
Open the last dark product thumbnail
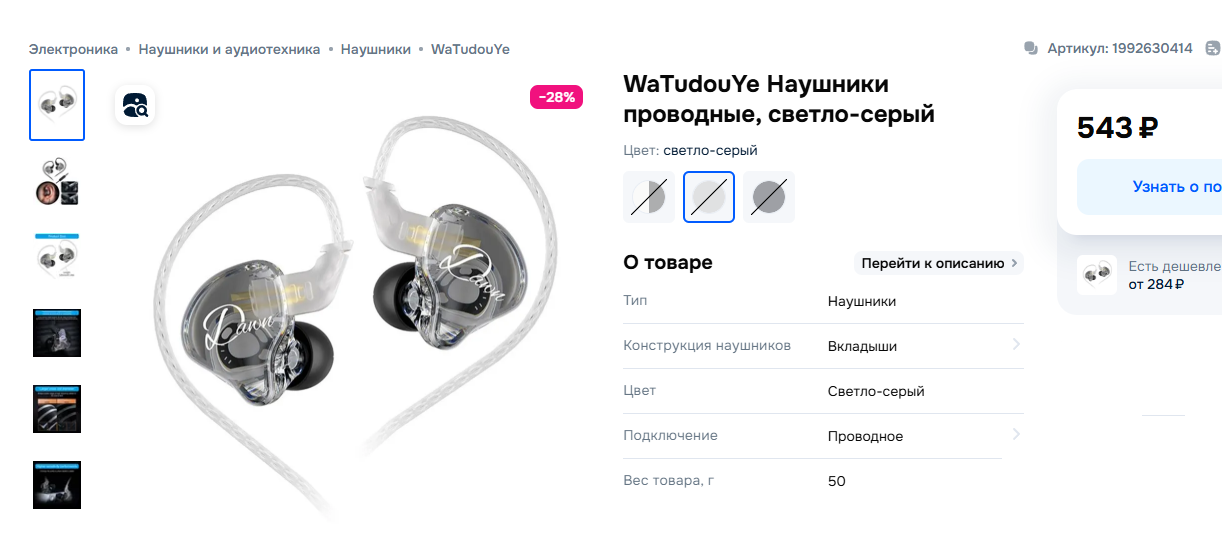pyautogui.click(x=57, y=485)
